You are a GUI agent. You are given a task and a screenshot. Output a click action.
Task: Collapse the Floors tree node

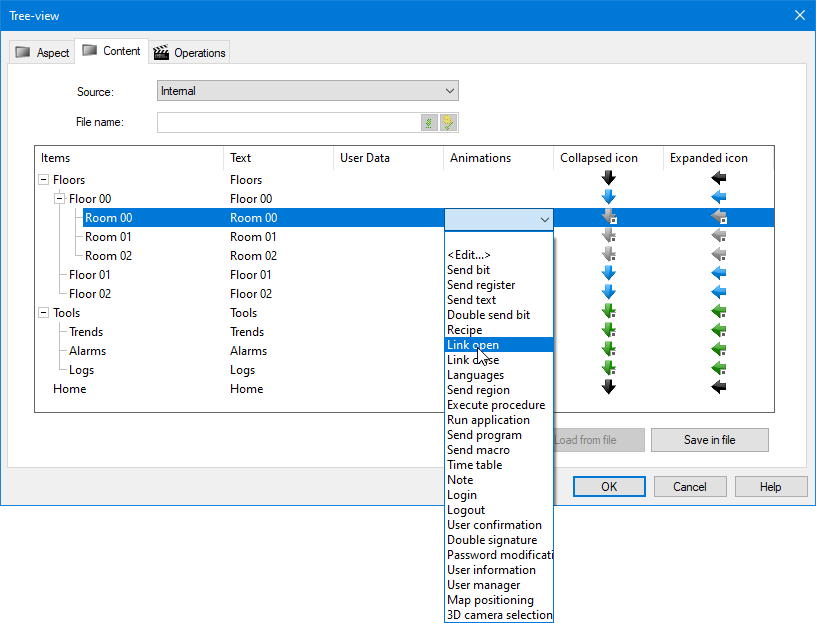[x=43, y=180]
